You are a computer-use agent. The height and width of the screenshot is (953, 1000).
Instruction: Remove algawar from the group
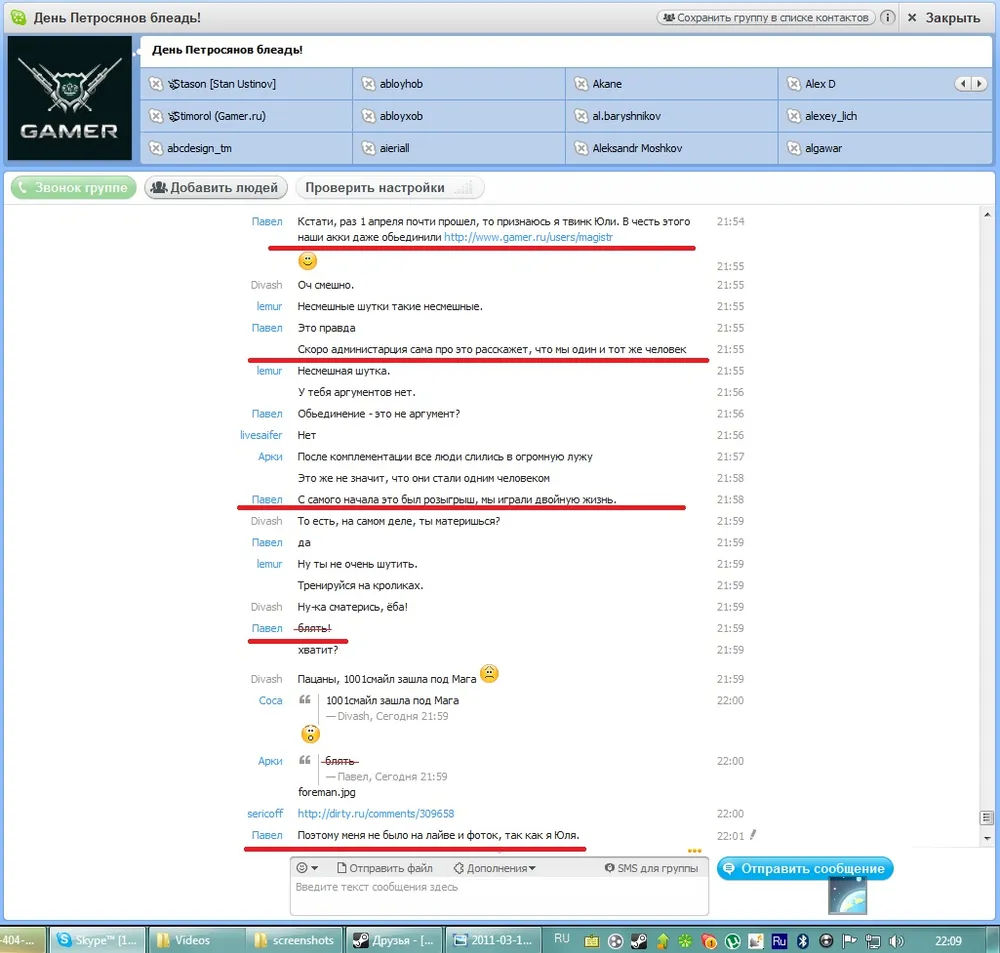coord(793,148)
